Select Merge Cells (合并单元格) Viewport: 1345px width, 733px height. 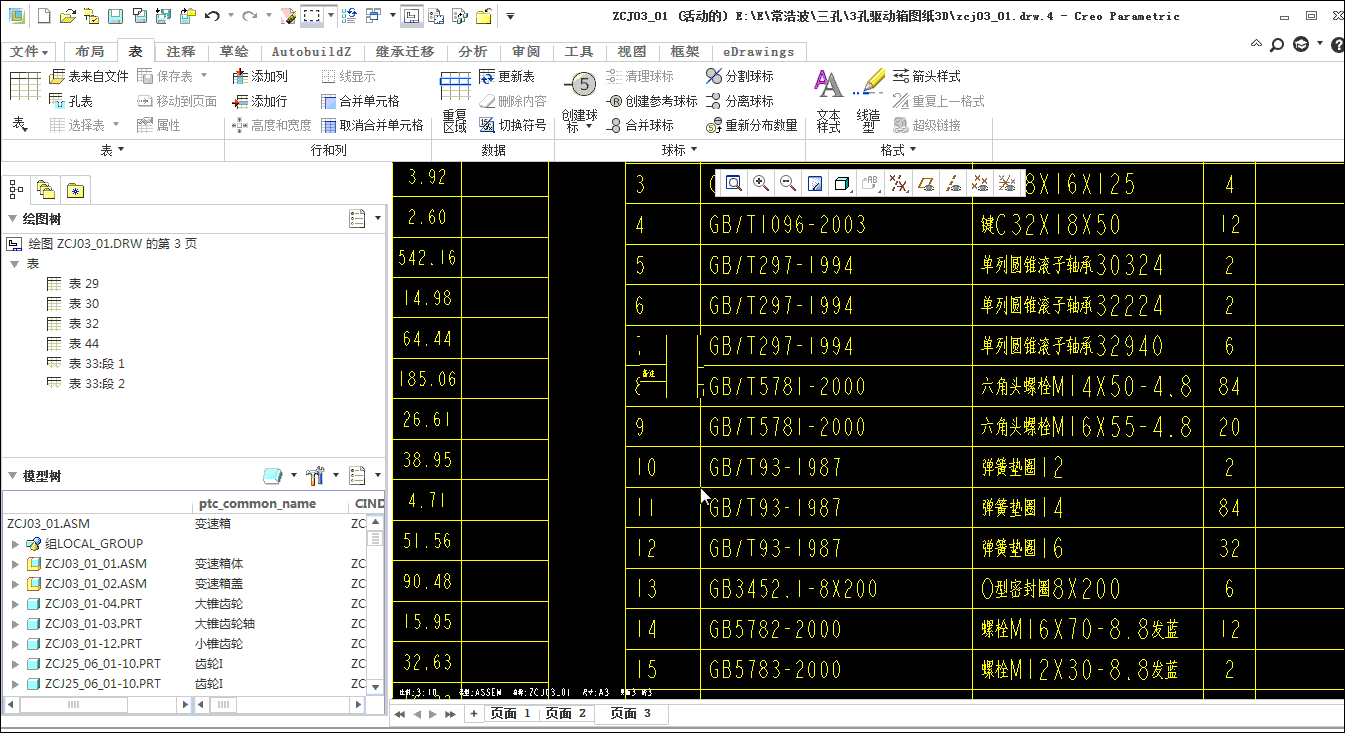(361, 101)
